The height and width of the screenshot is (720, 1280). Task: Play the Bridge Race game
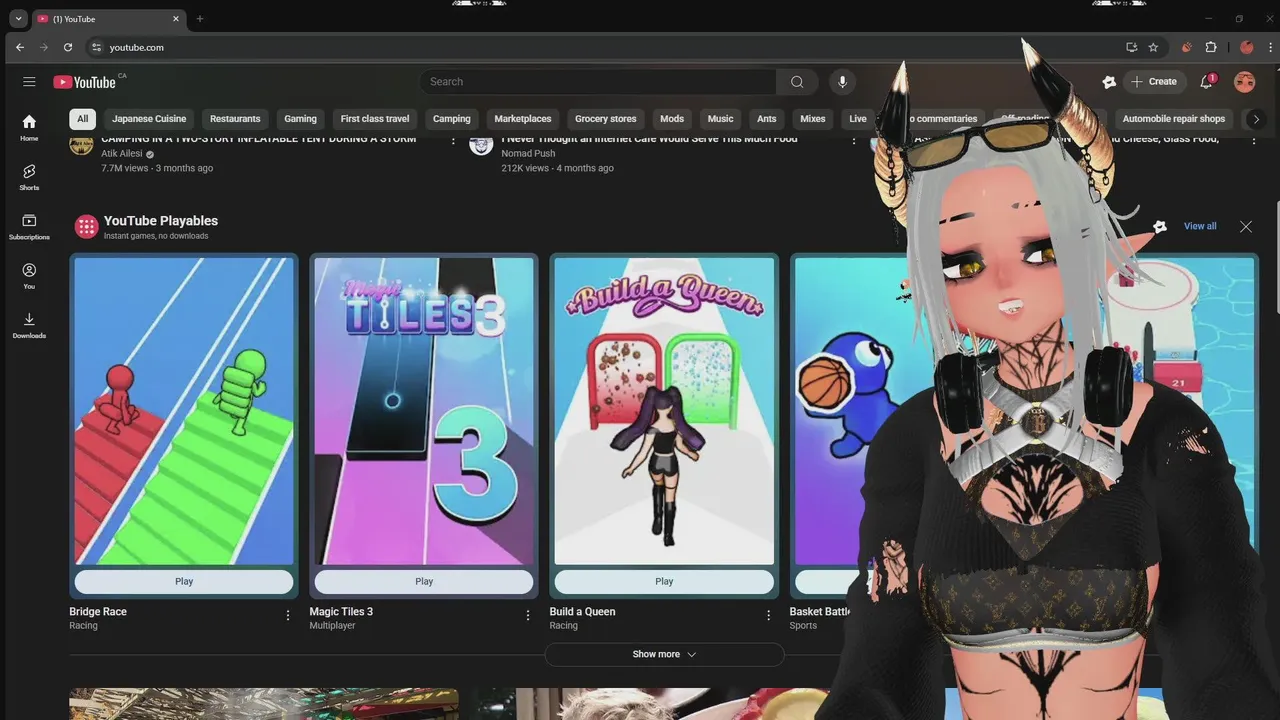184,581
